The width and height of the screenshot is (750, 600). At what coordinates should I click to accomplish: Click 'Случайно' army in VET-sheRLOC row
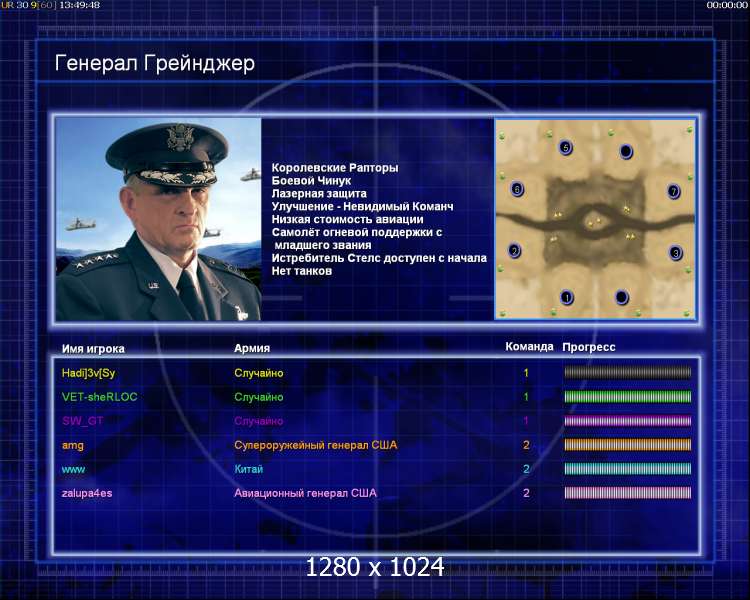[x=258, y=397]
